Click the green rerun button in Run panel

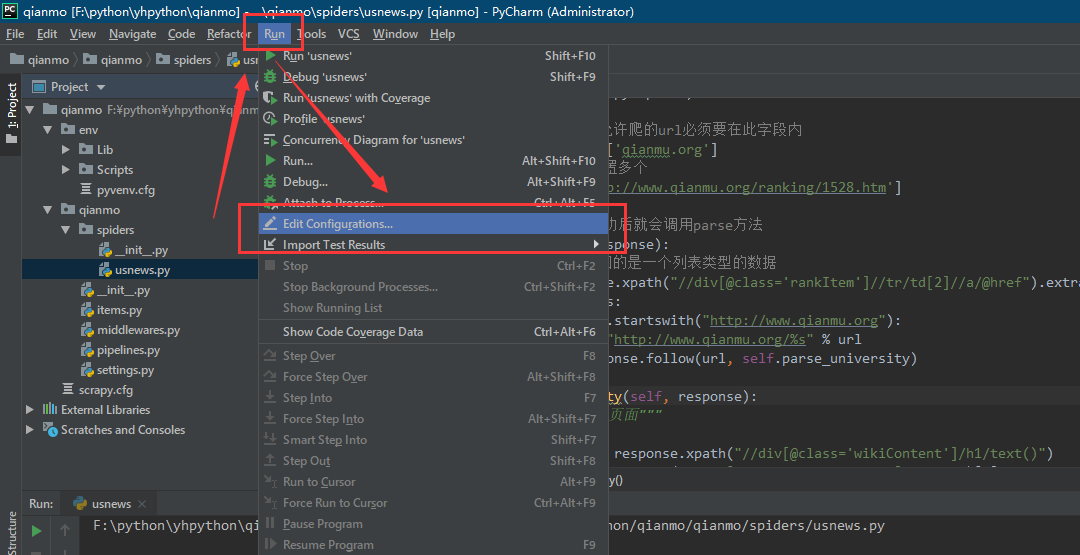point(37,531)
